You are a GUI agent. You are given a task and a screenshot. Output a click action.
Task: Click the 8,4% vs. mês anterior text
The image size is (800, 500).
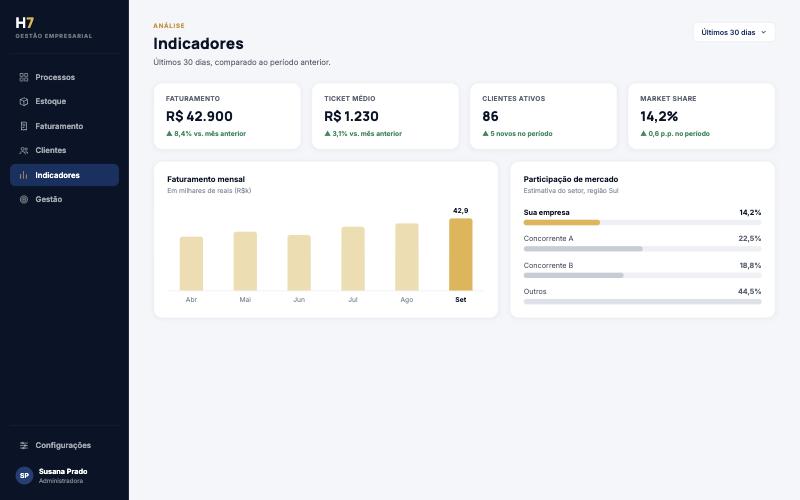coord(206,134)
